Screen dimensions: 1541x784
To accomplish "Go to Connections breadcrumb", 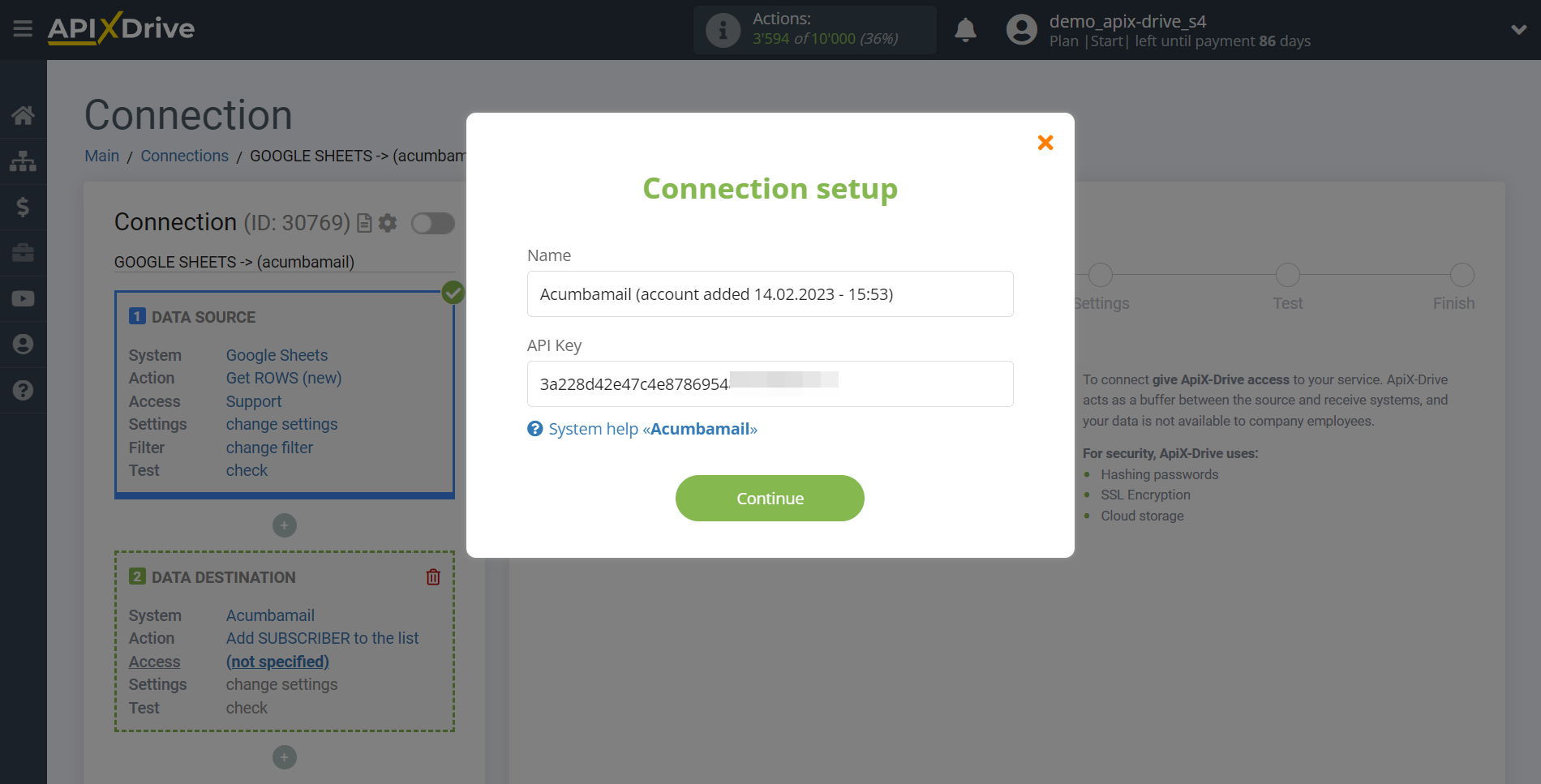I will pyautogui.click(x=185, y=156).
